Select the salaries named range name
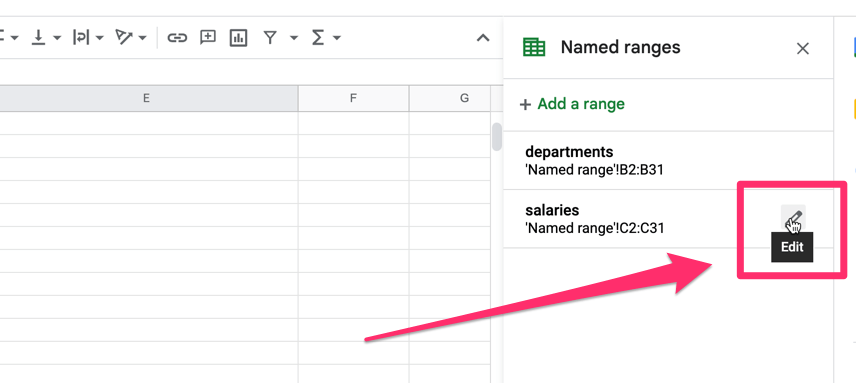856x383 pixels. pos(552,210)
